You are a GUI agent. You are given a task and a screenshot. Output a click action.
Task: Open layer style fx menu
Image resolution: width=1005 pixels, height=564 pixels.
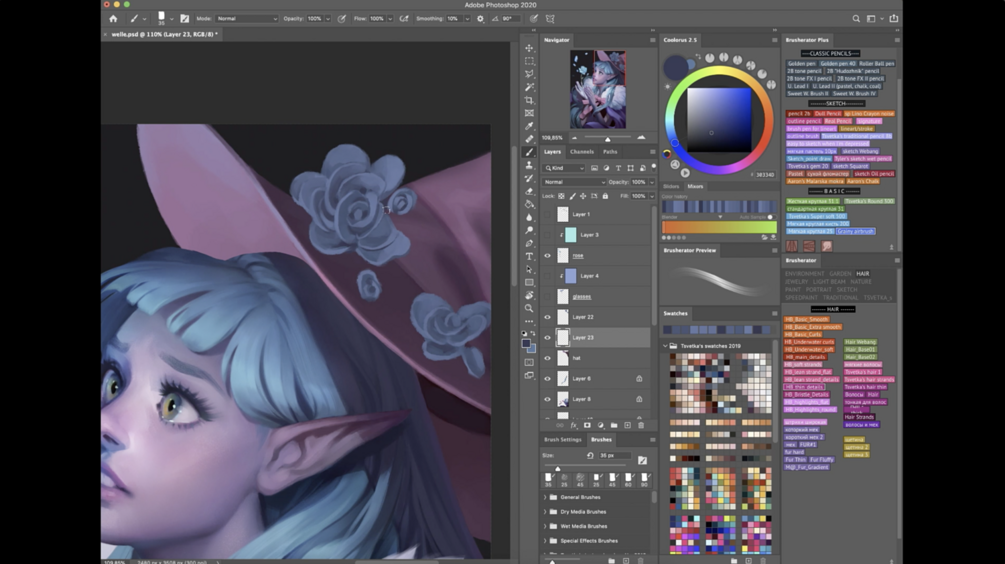574,425
